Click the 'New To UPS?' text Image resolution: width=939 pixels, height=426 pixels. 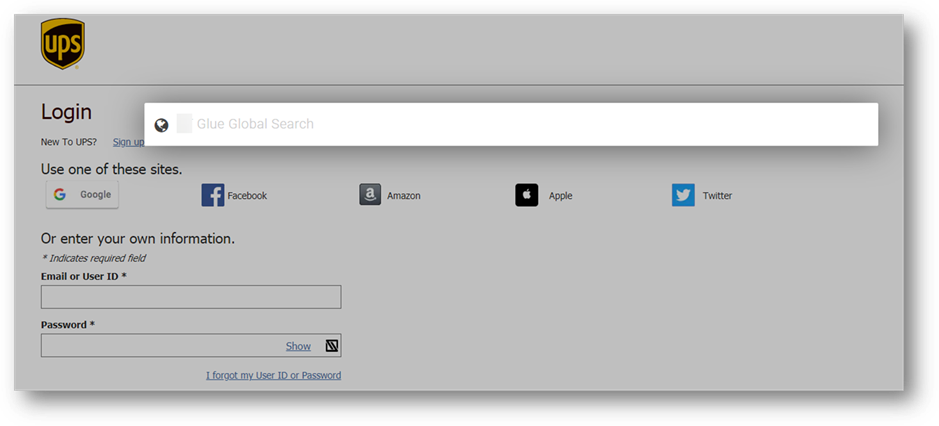tap(69, 142)
